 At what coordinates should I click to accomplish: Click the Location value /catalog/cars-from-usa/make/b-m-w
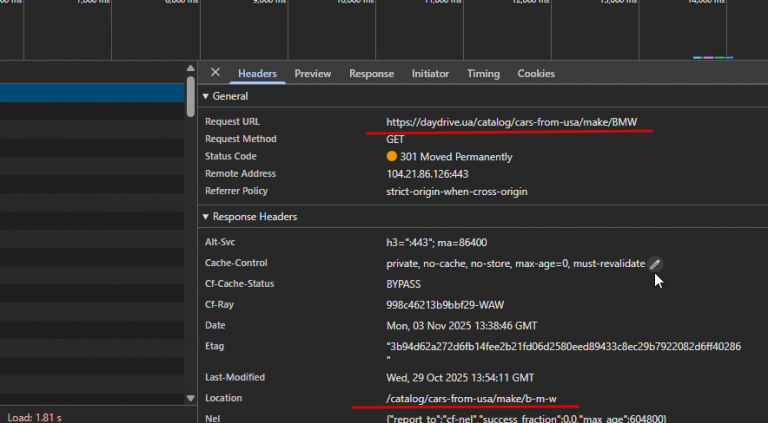point(471,399)
